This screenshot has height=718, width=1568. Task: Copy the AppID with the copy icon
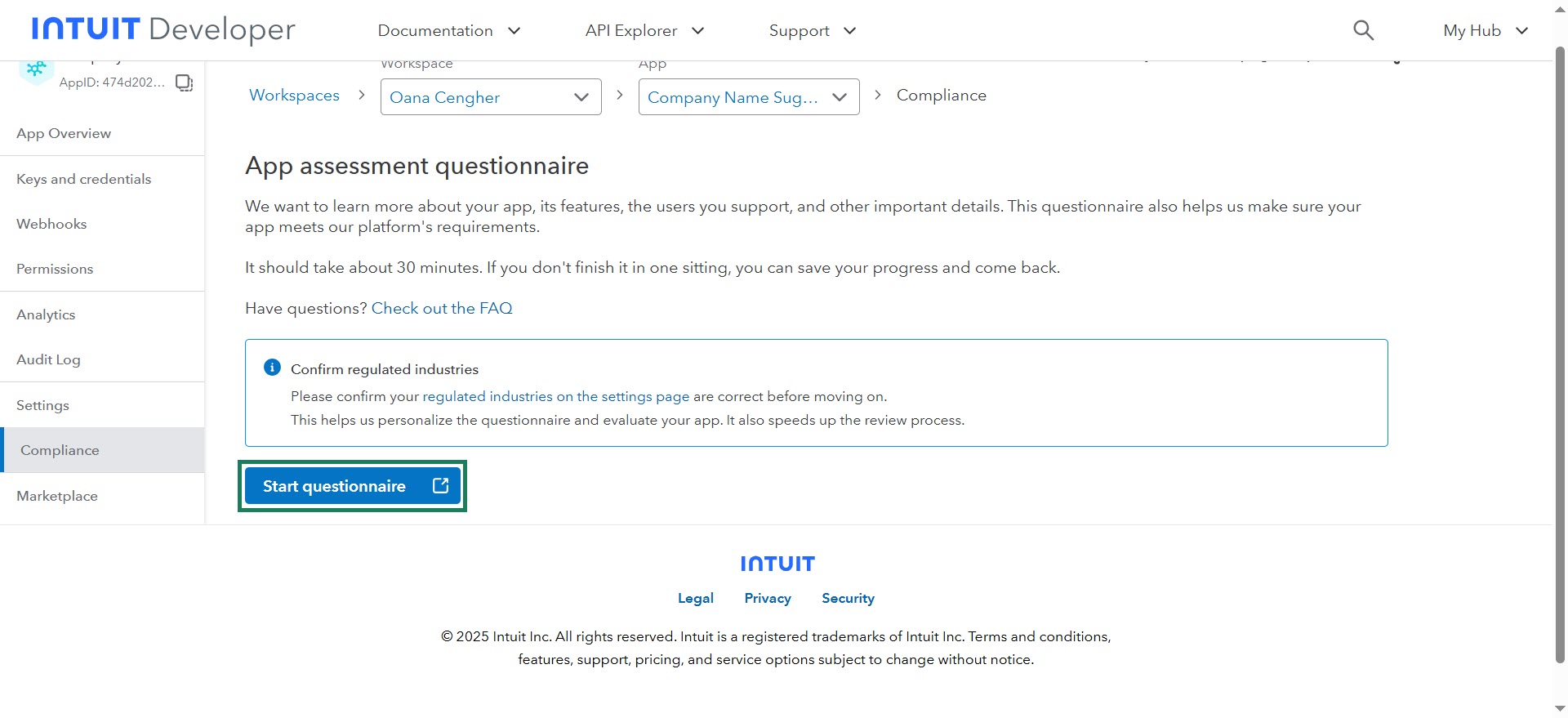click(x=185, y=83)
